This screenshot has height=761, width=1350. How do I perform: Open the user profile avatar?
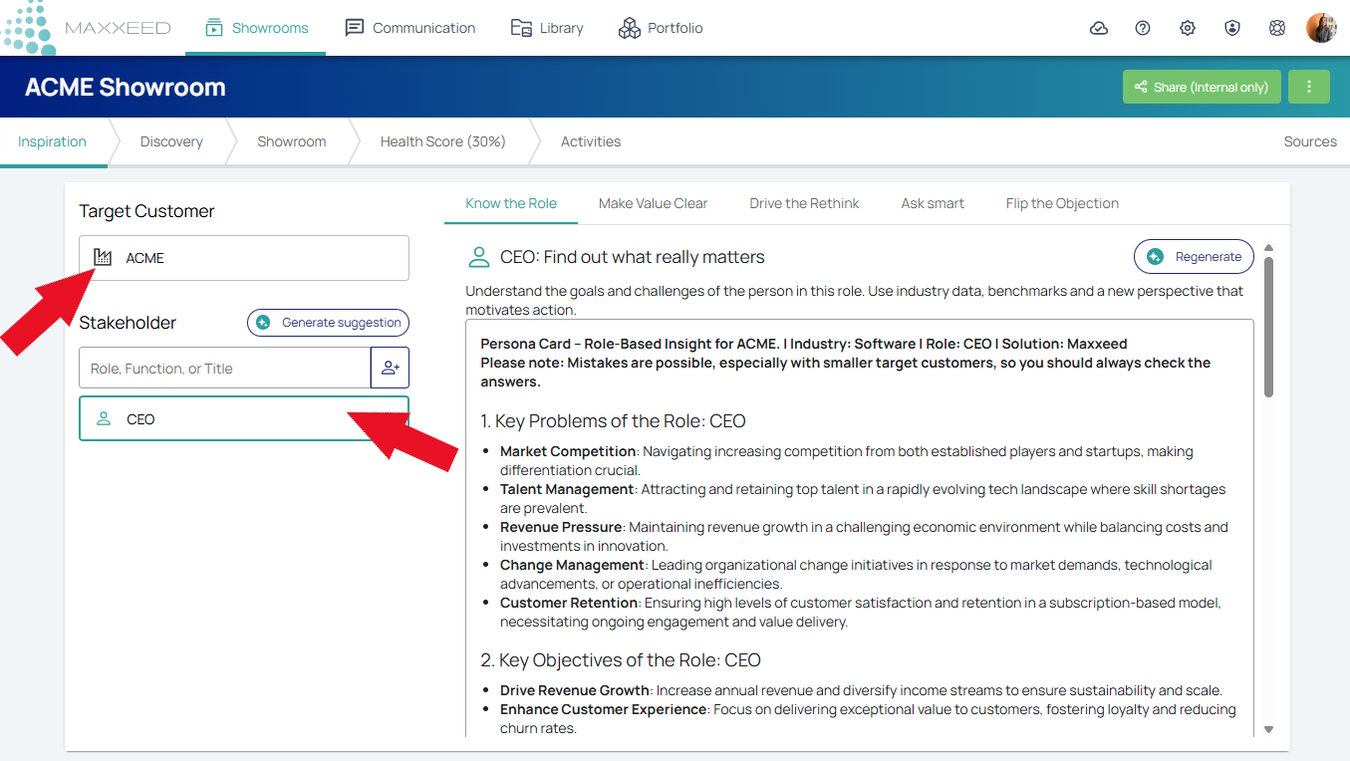click(1321, 28)
